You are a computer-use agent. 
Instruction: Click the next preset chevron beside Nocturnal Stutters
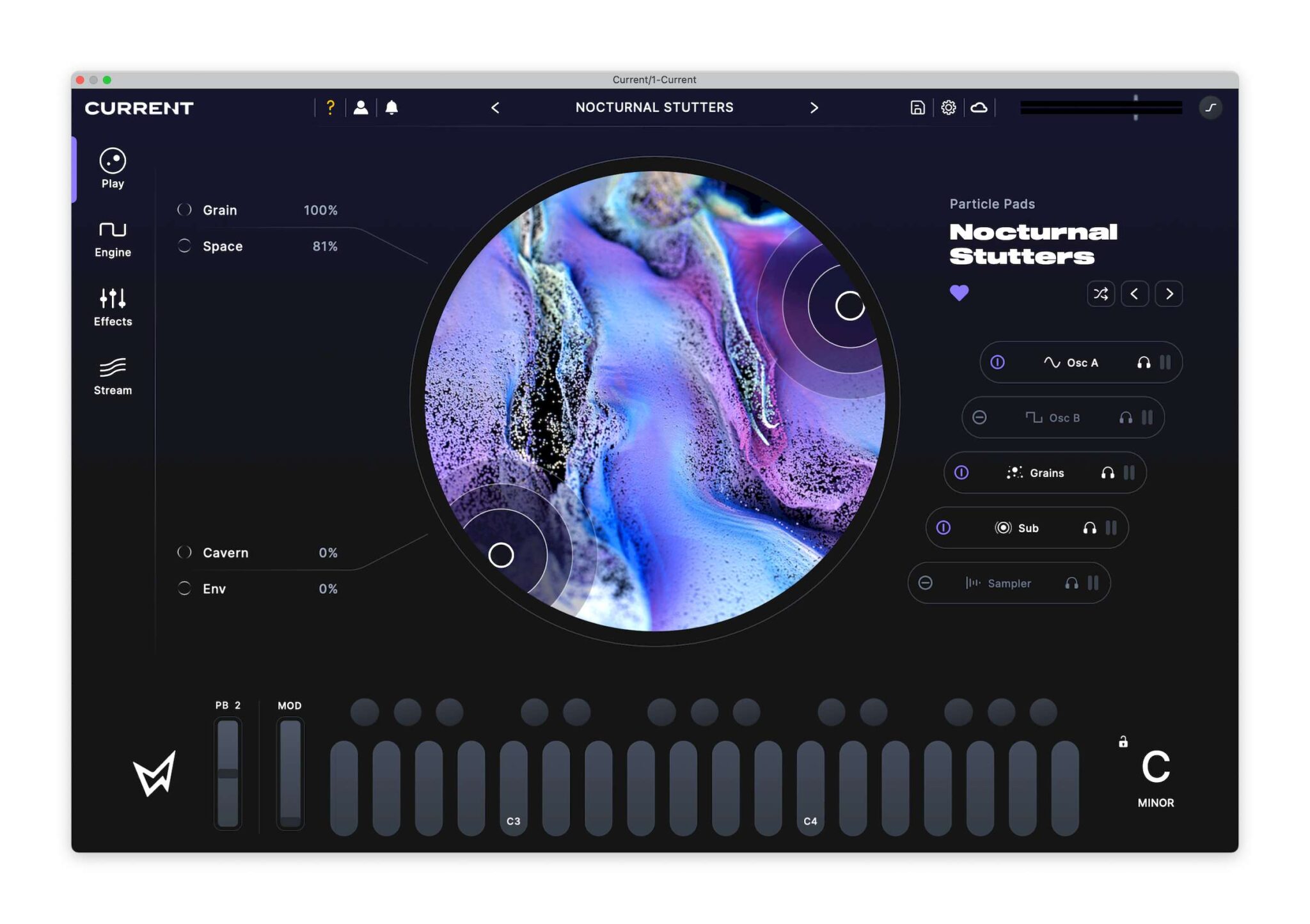click(1169, 294)
